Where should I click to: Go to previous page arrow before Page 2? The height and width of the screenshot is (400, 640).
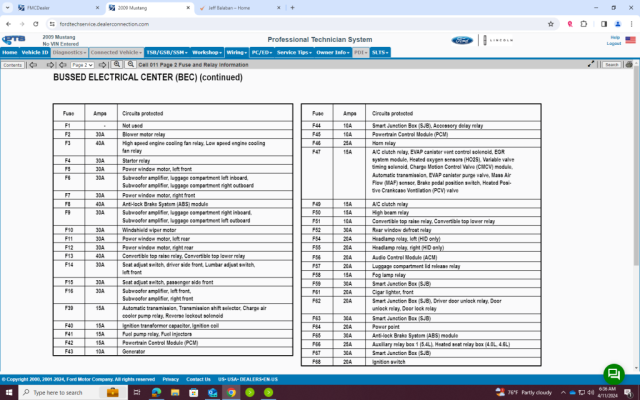[62, 65]
